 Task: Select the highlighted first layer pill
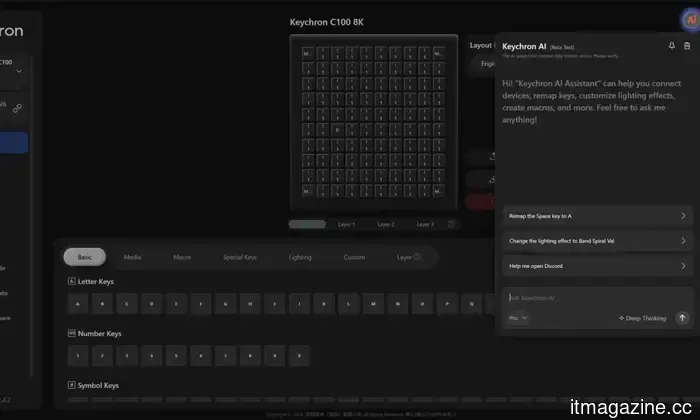pos(307,224)
